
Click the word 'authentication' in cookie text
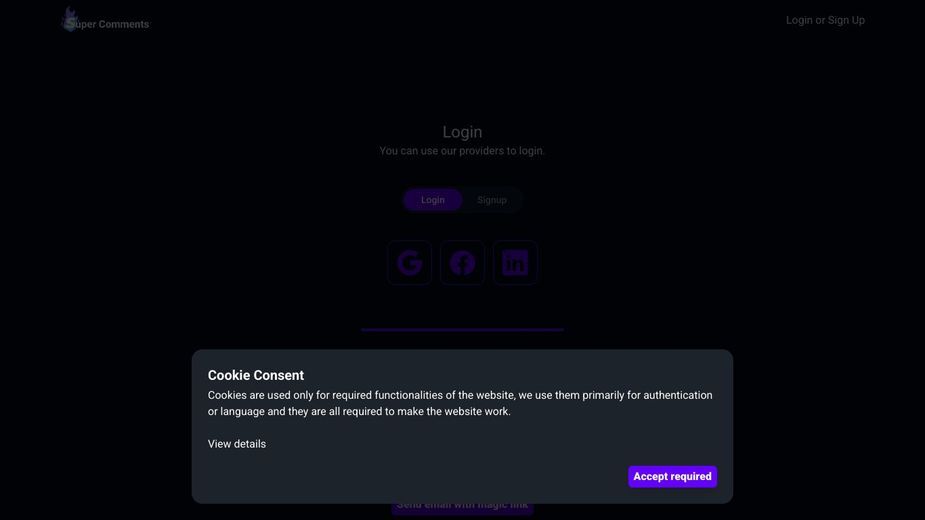click(677, 395)
